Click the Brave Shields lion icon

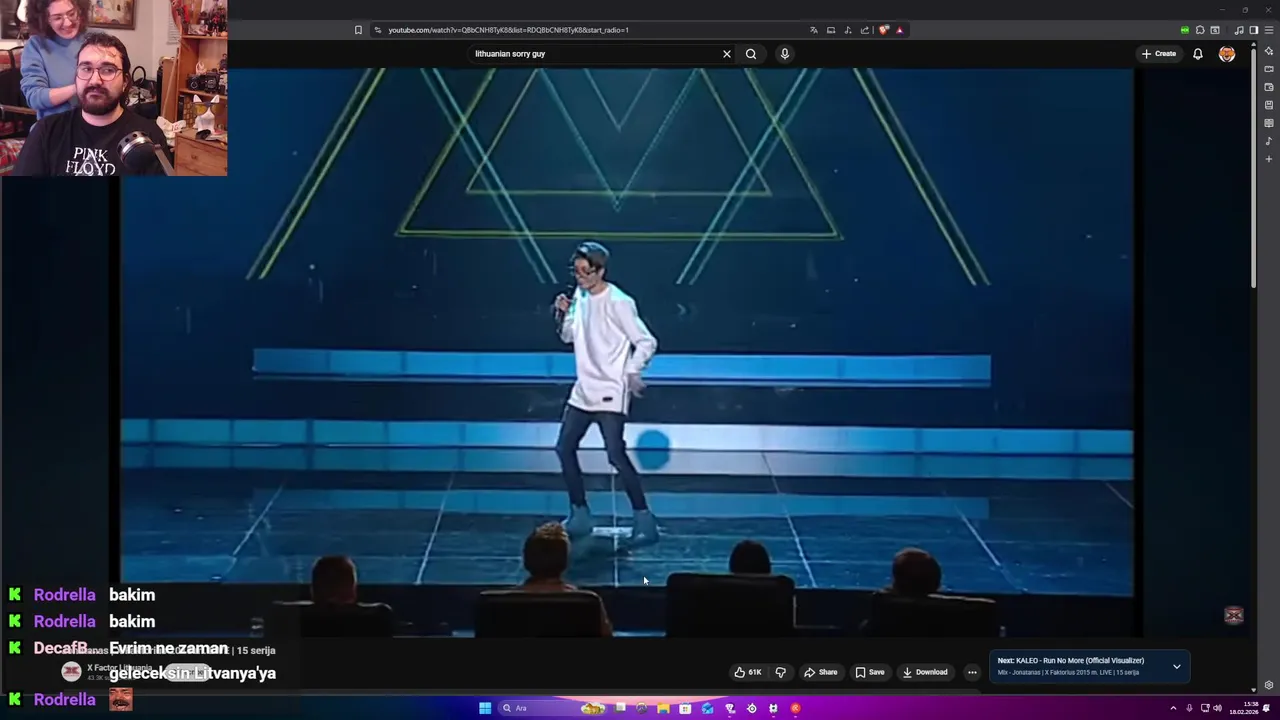coord(883,30)
